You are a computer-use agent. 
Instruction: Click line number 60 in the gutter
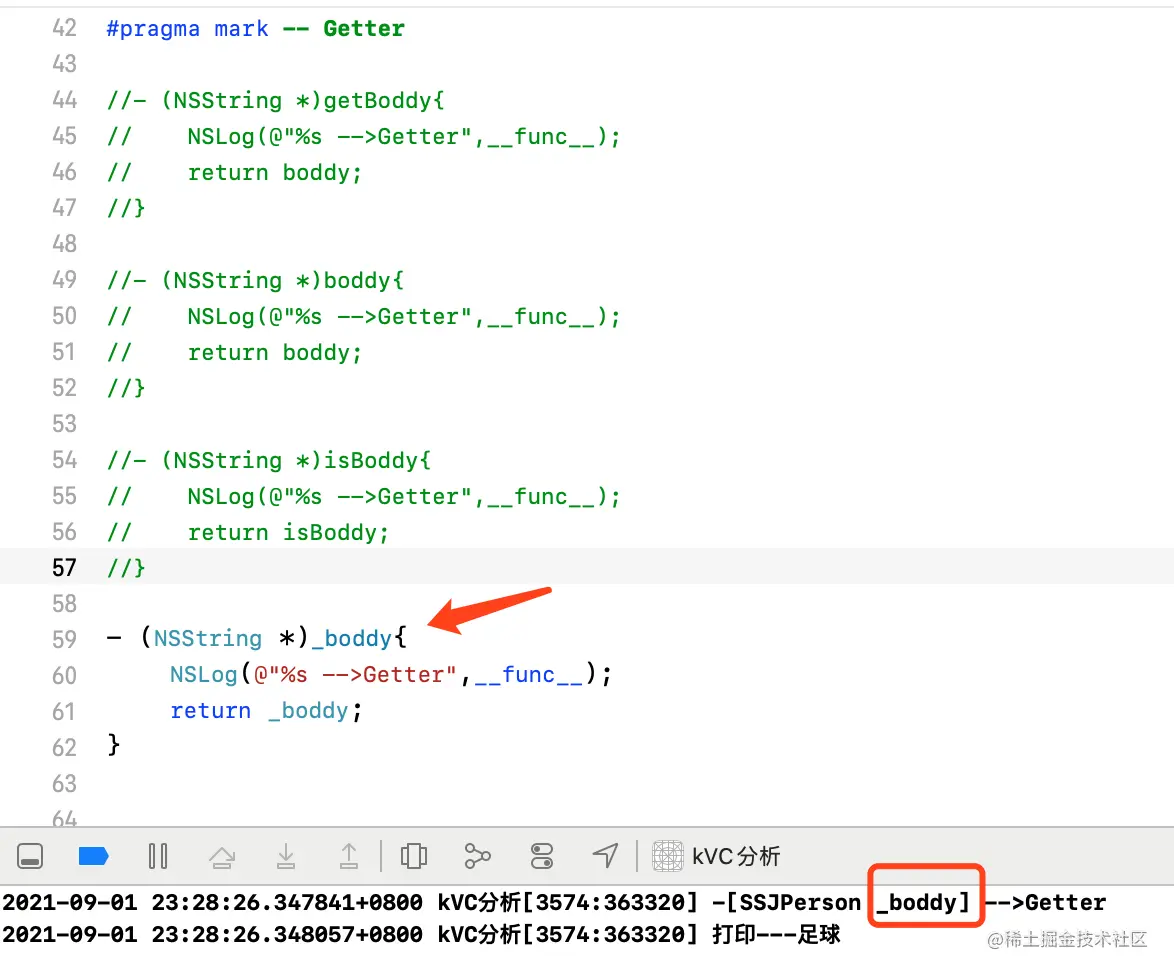(64, 675)
